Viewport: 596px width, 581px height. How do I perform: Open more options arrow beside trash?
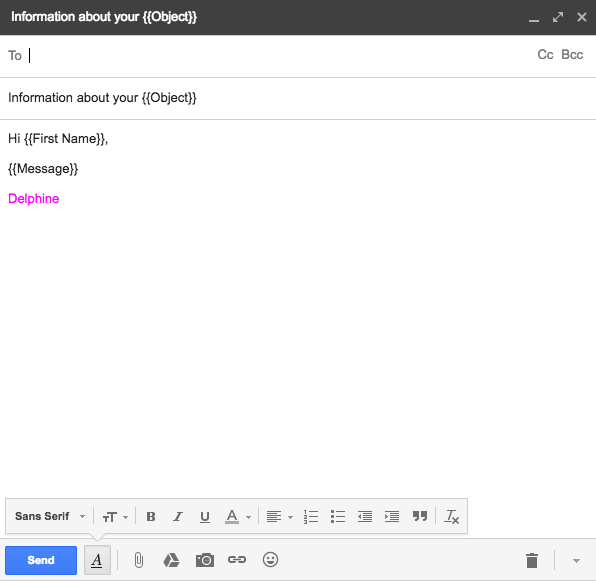[x=576, y=560]
